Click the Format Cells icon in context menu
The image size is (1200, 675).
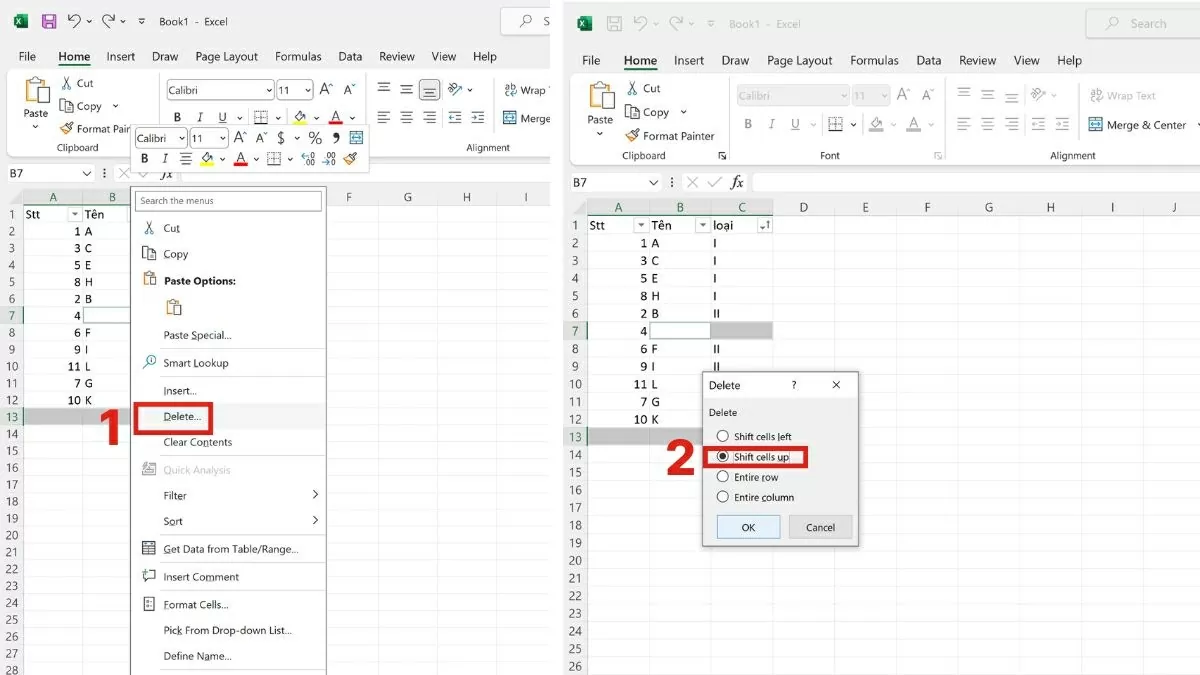click(x=150, y=605)
